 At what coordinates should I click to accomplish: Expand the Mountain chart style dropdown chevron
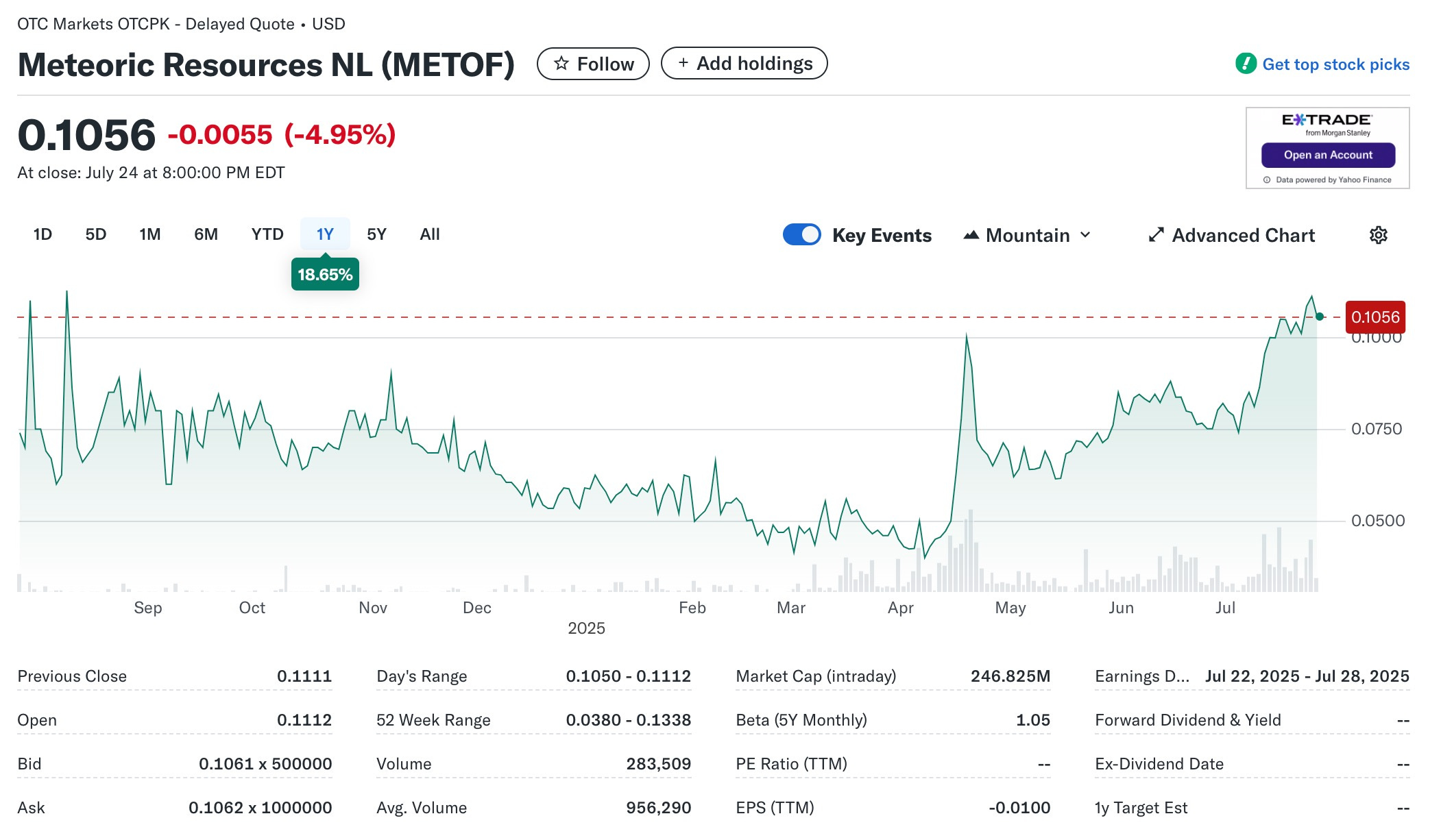(1085, 235)
